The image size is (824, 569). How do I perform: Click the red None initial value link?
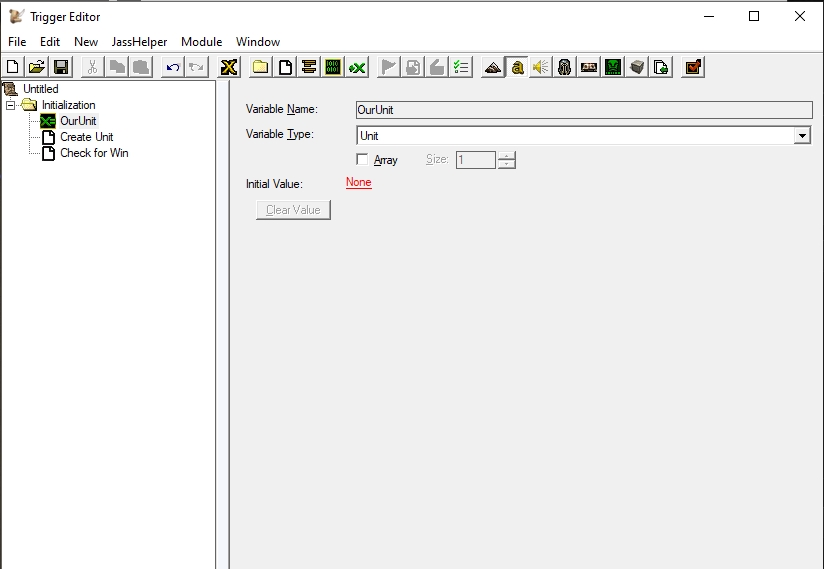[x=359, y=182]
